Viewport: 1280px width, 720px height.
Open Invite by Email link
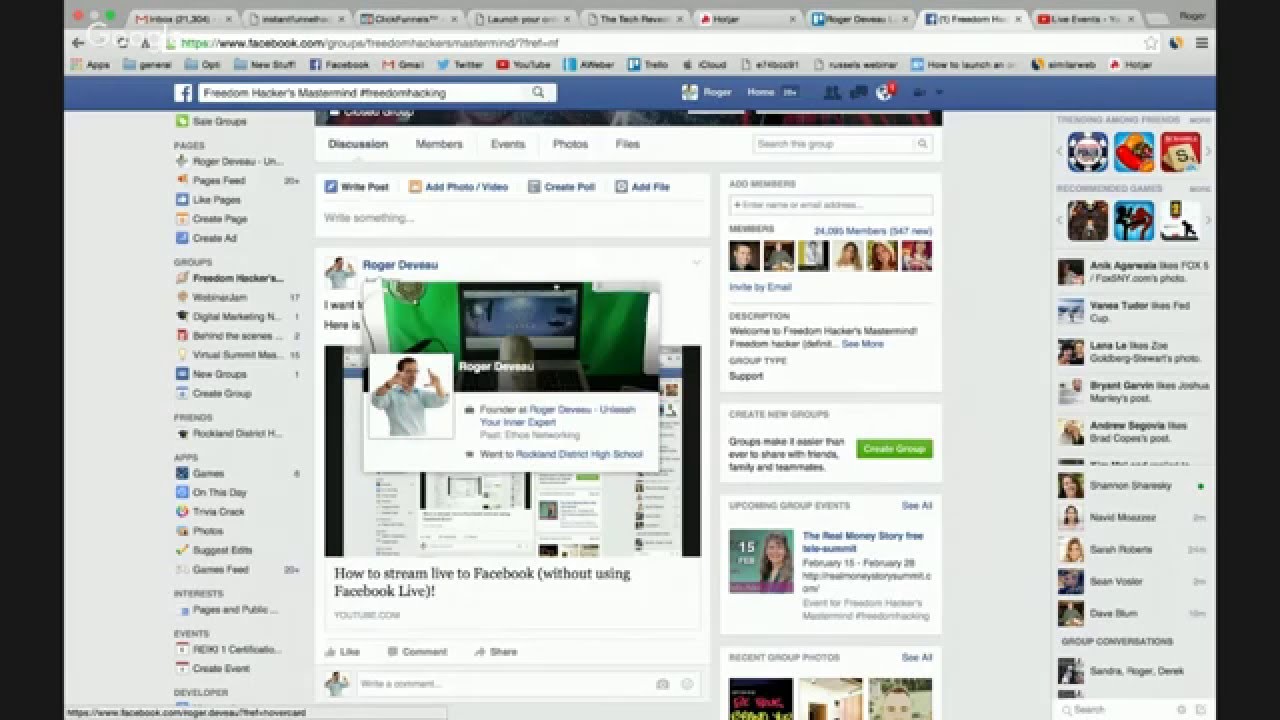coord(760,287)
